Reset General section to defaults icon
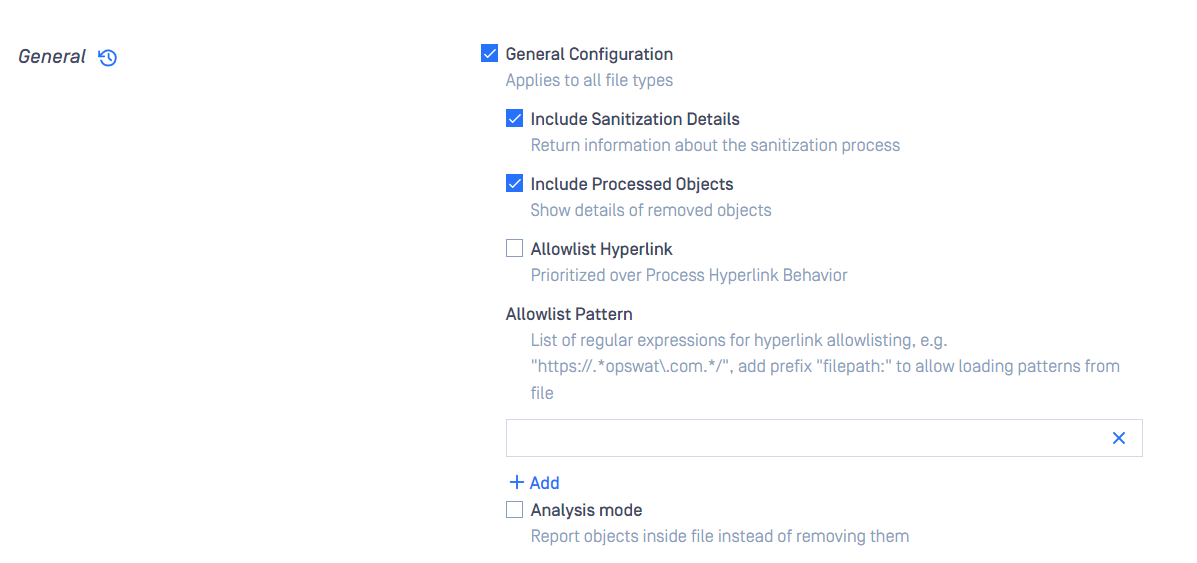 (108, 57)
